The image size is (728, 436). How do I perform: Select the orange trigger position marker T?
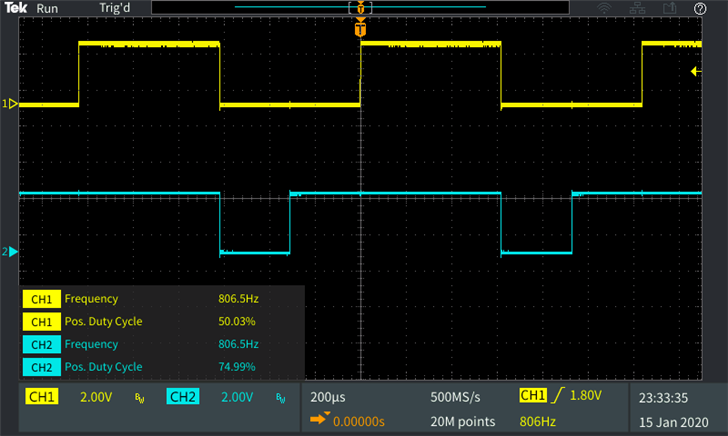[360, 27]
